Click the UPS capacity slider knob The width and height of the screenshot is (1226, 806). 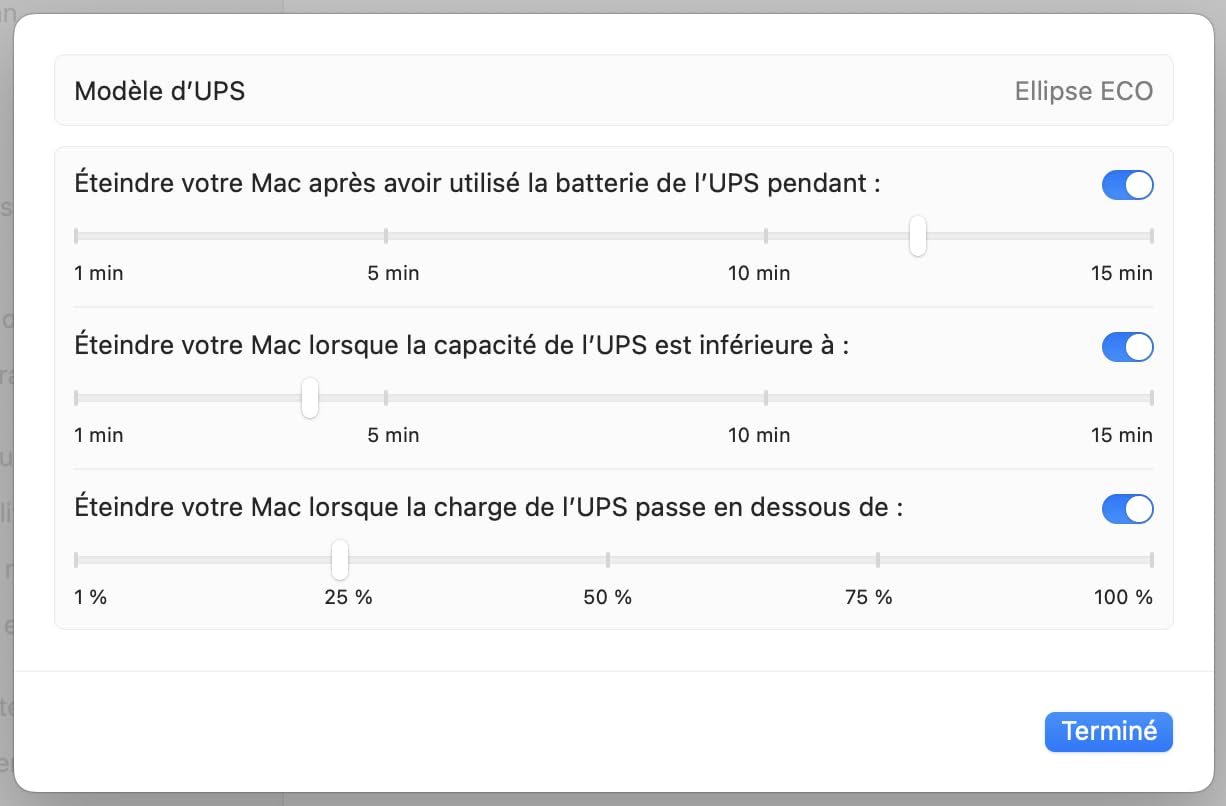(310, 398)
